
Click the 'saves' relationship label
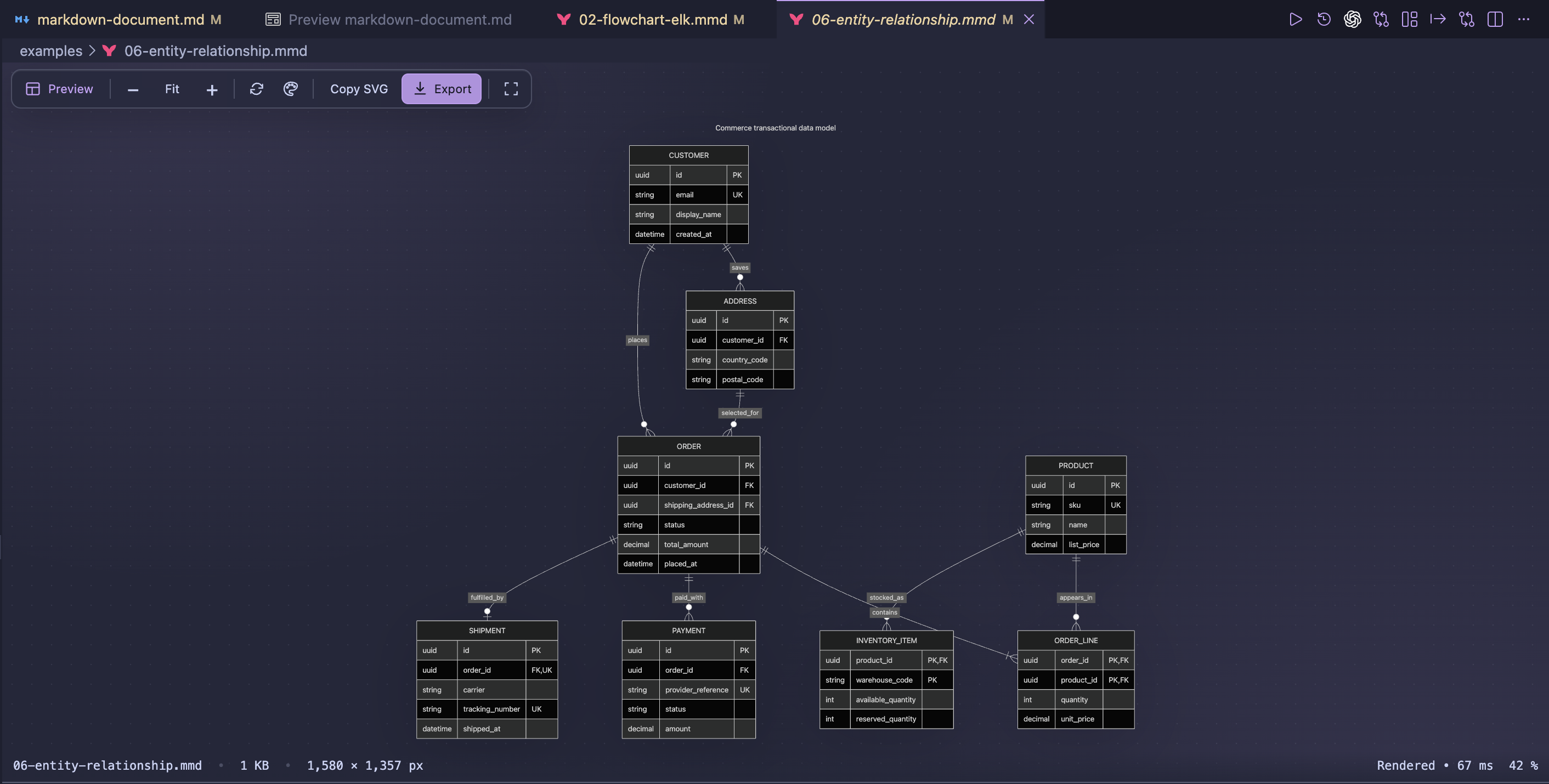[x=739, y=268]
